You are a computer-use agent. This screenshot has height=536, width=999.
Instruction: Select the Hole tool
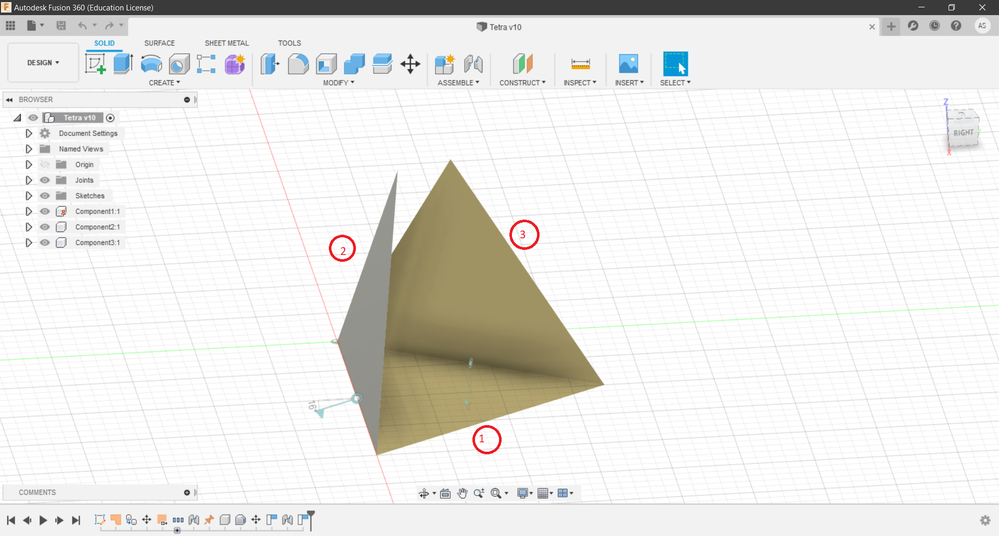coord(179,64)
